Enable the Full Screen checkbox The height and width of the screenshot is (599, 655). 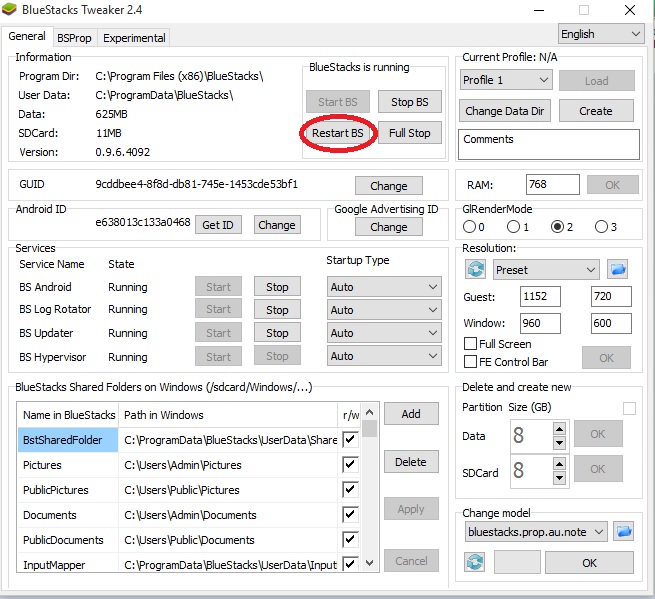470,344
